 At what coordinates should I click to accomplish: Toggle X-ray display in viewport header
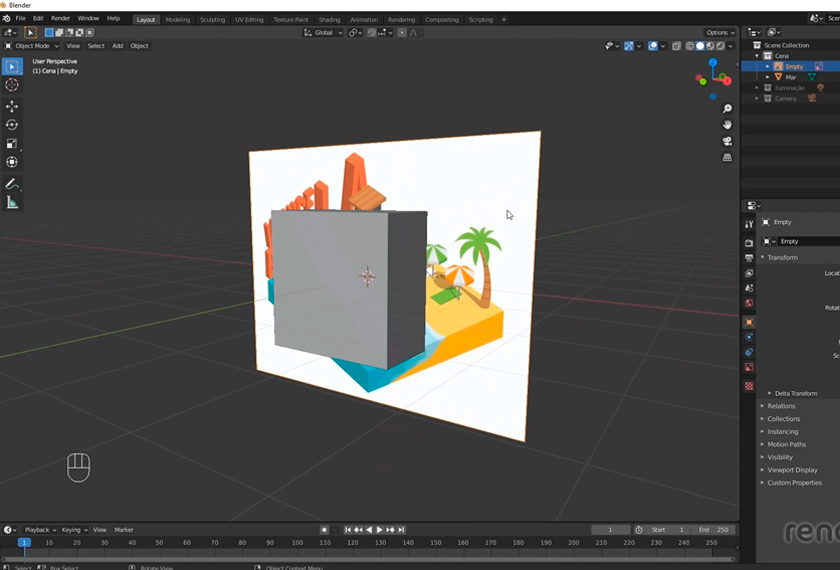(677, 46)
